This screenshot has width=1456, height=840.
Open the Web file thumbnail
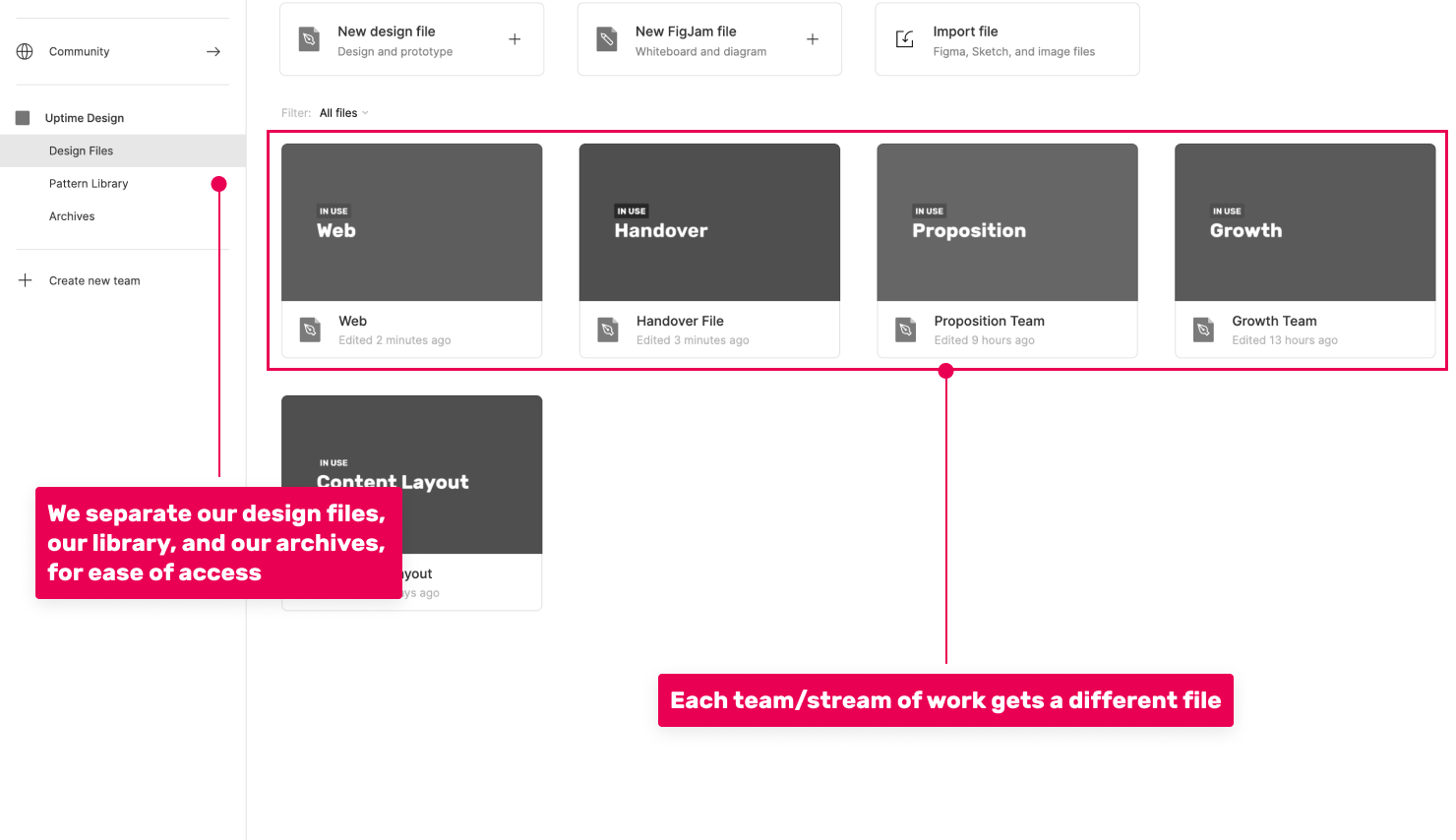(411, 222)
